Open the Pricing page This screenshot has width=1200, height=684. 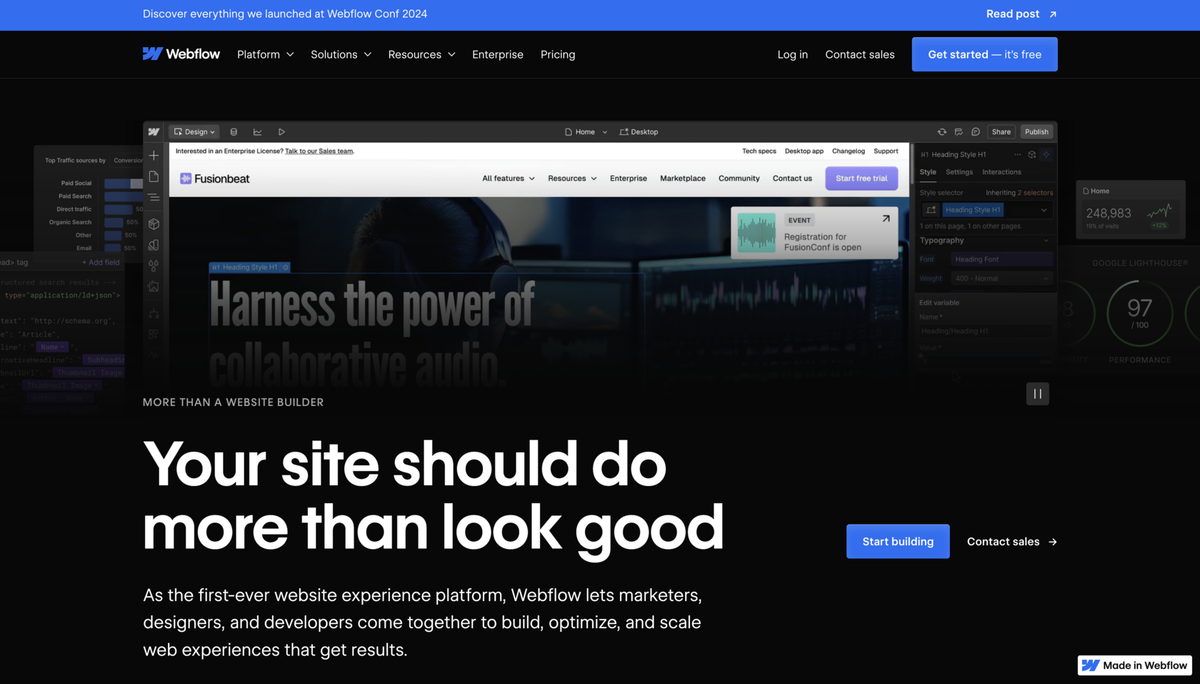(x=558, y=54)
